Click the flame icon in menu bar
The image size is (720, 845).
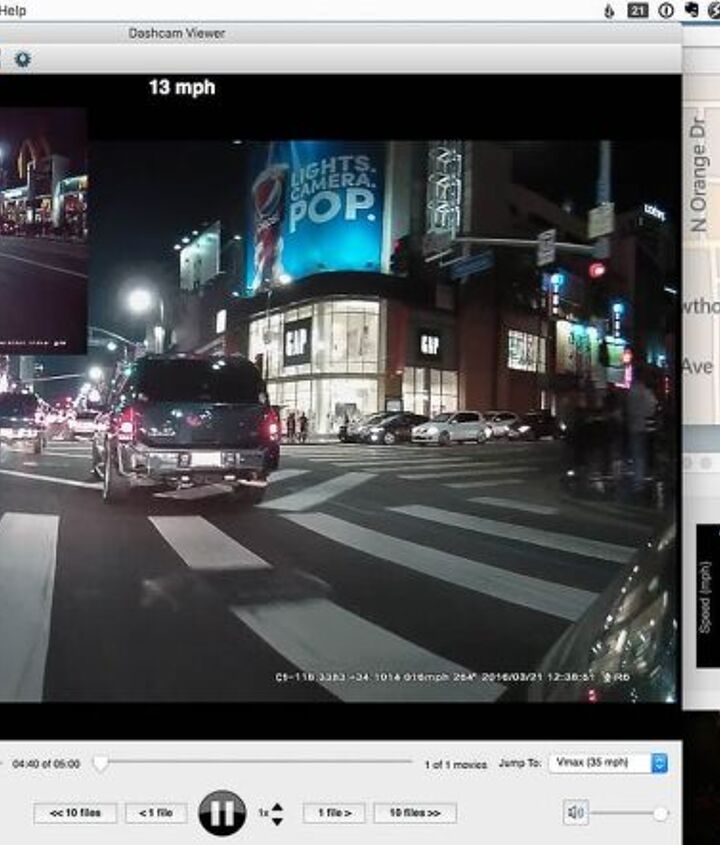pyautogui.click(x=609, y=10)
